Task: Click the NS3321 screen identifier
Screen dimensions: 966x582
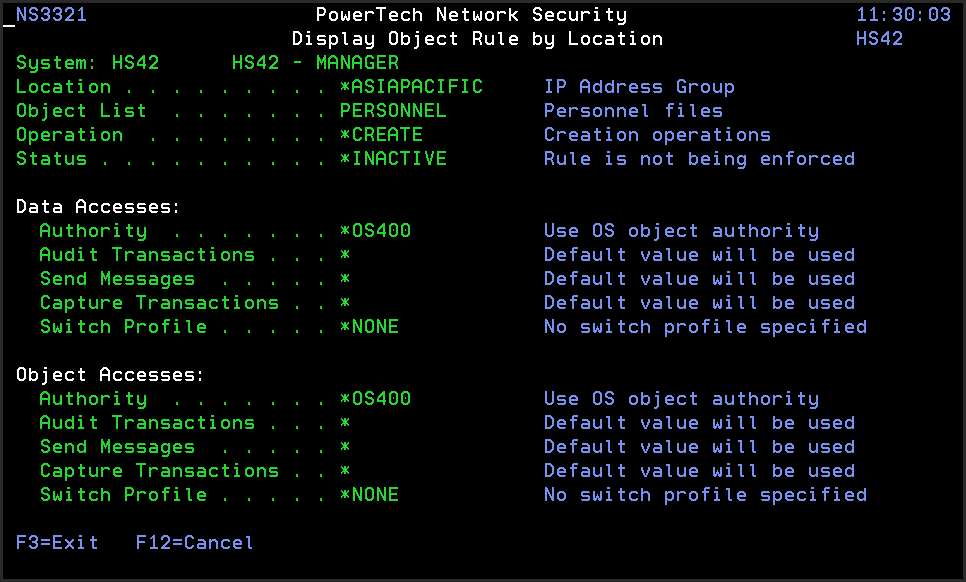Action: (51, 15)
